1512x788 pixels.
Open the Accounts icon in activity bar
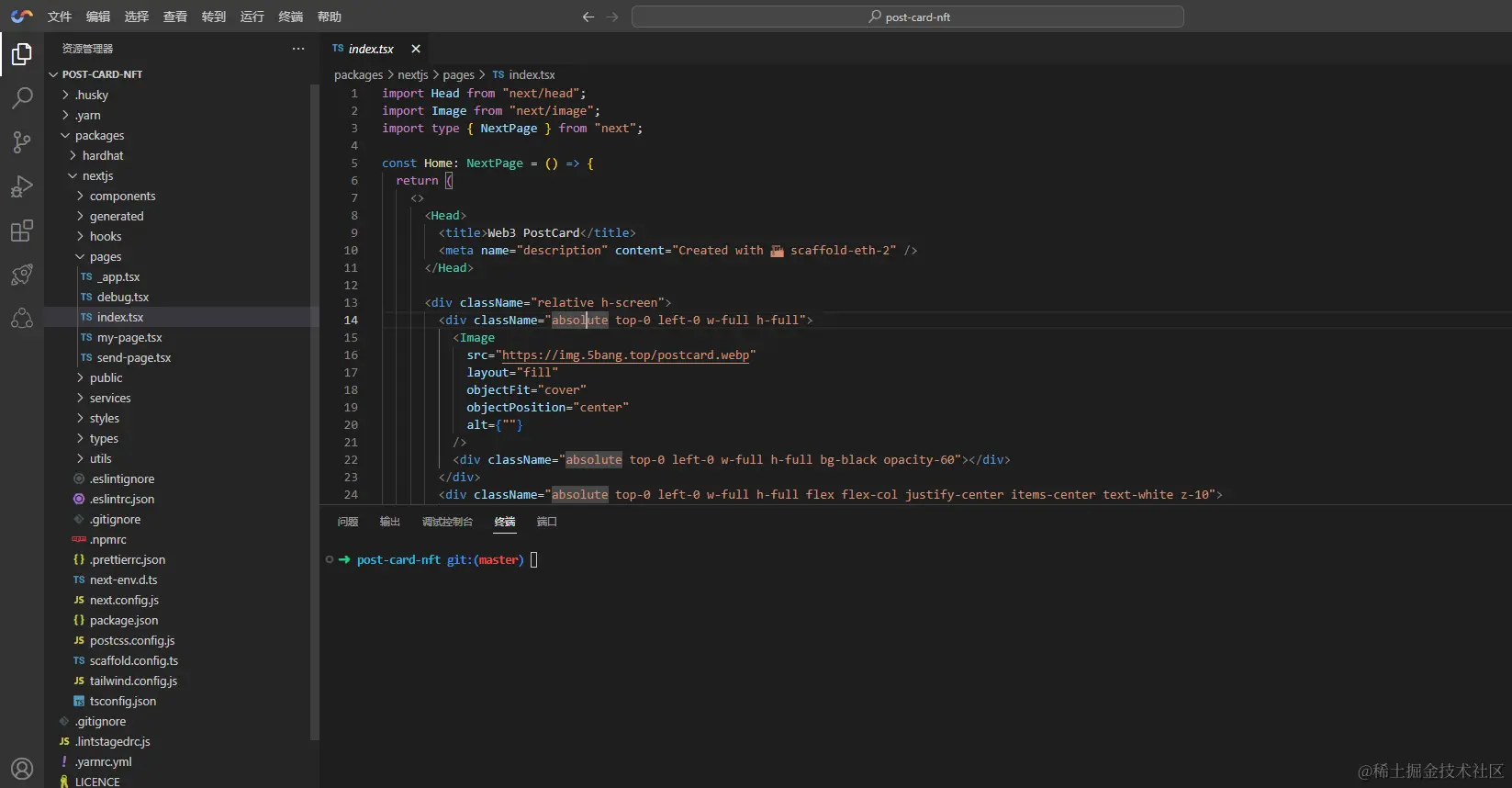[22, 769]
